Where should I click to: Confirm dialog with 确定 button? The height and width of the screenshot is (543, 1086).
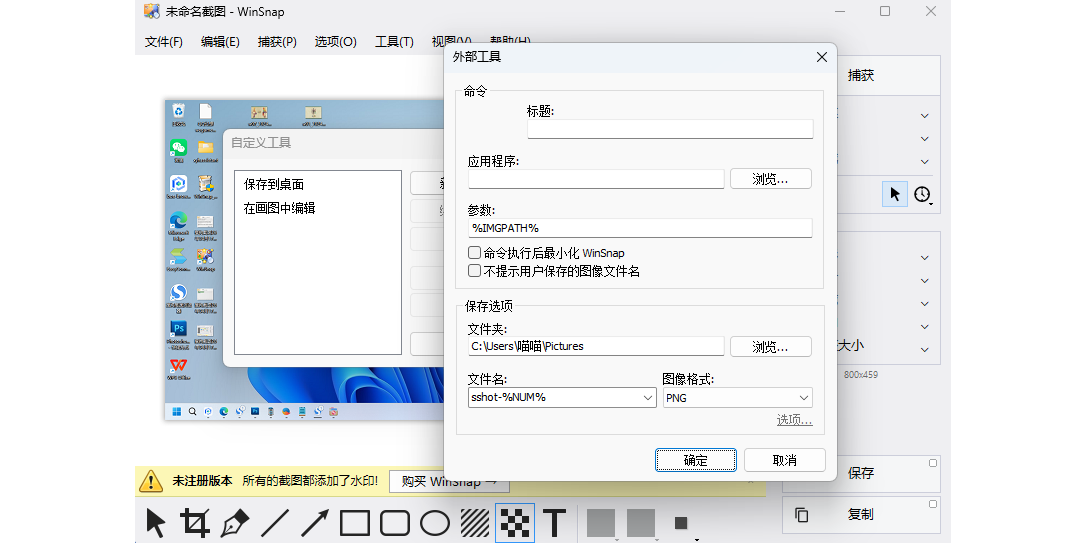[695, 460]
